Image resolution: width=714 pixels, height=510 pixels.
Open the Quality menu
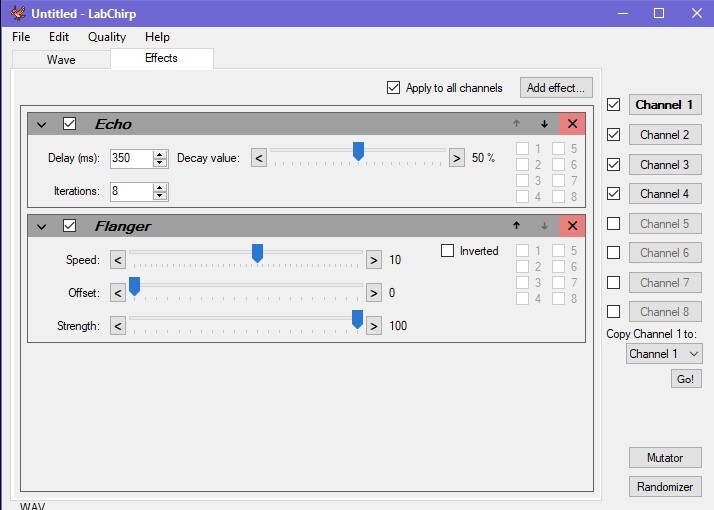tap(107, 37)
